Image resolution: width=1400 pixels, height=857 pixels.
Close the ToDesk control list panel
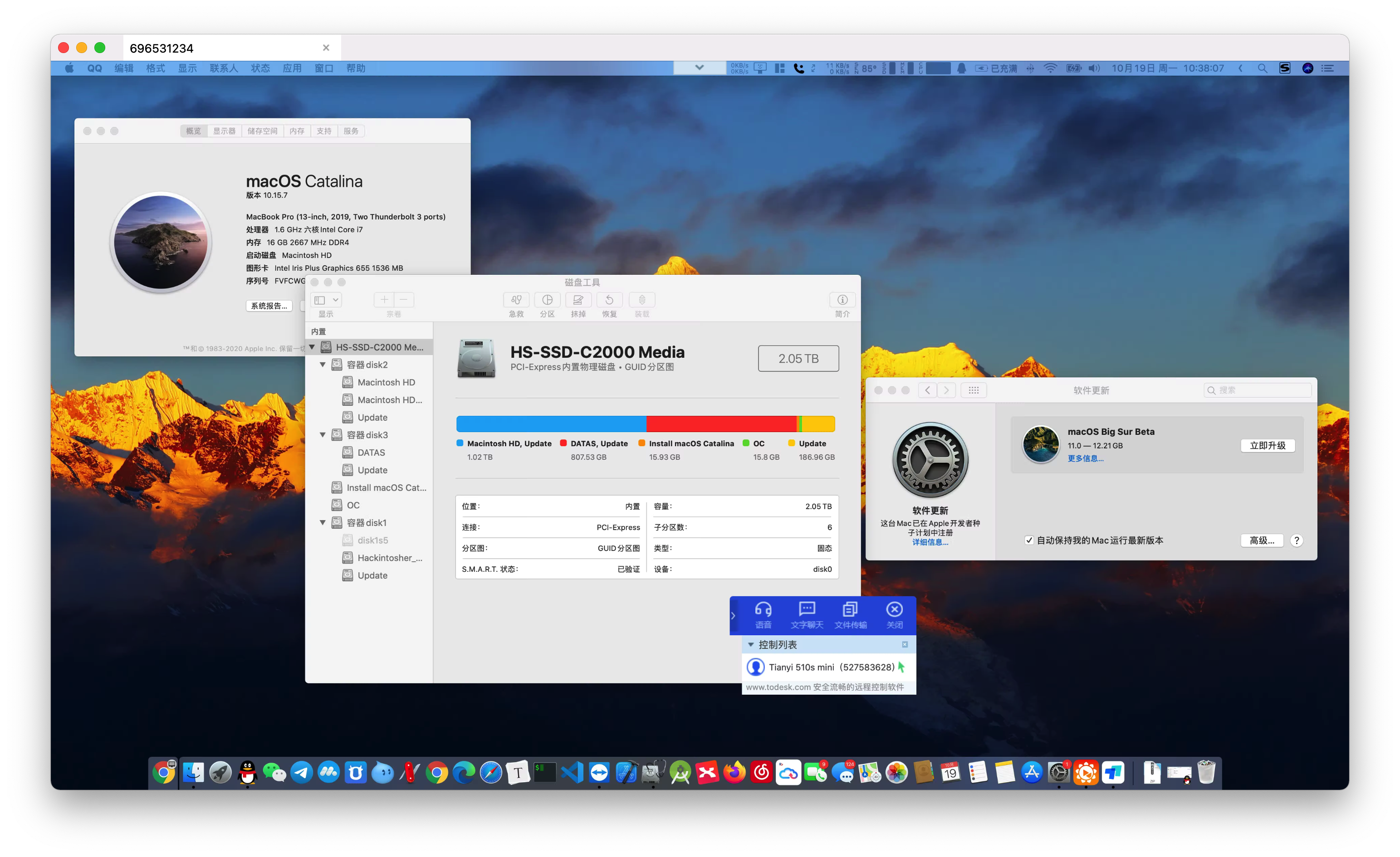point(905,645)
